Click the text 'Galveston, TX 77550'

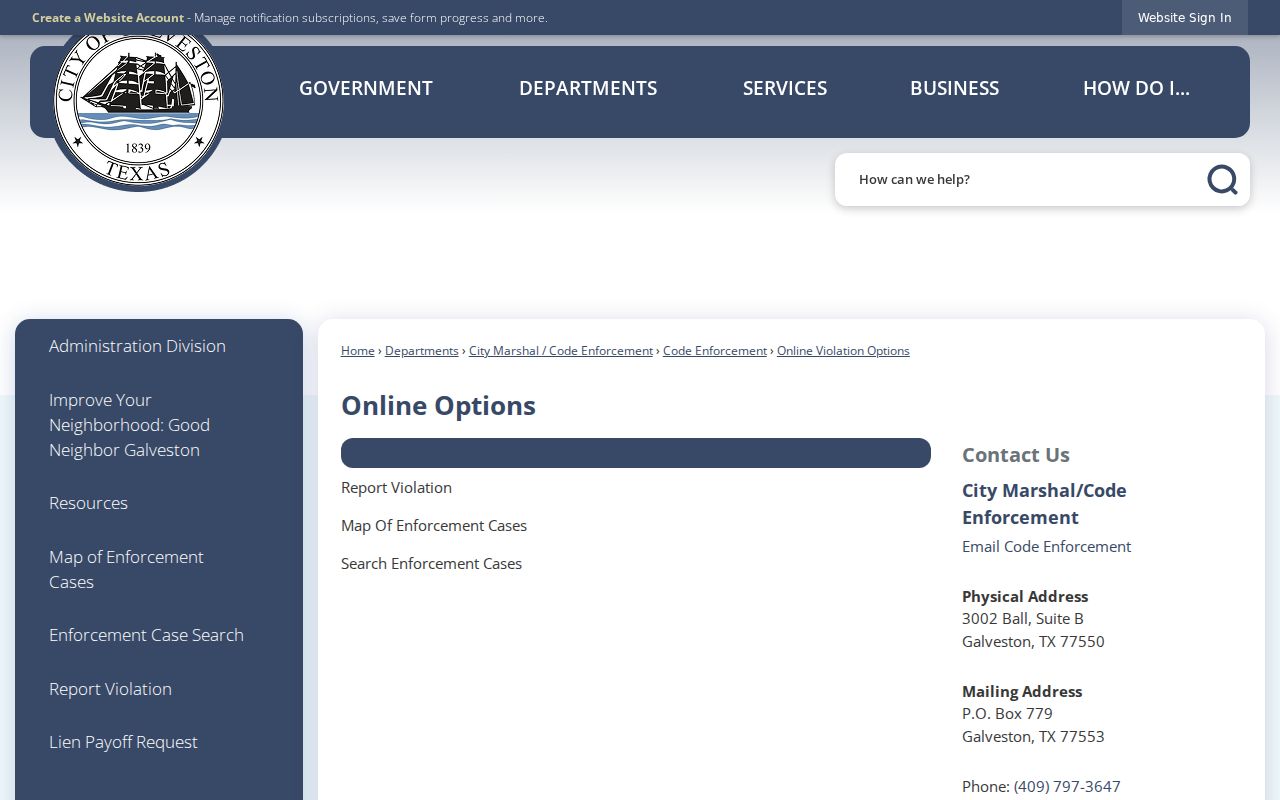[1033, 642]
